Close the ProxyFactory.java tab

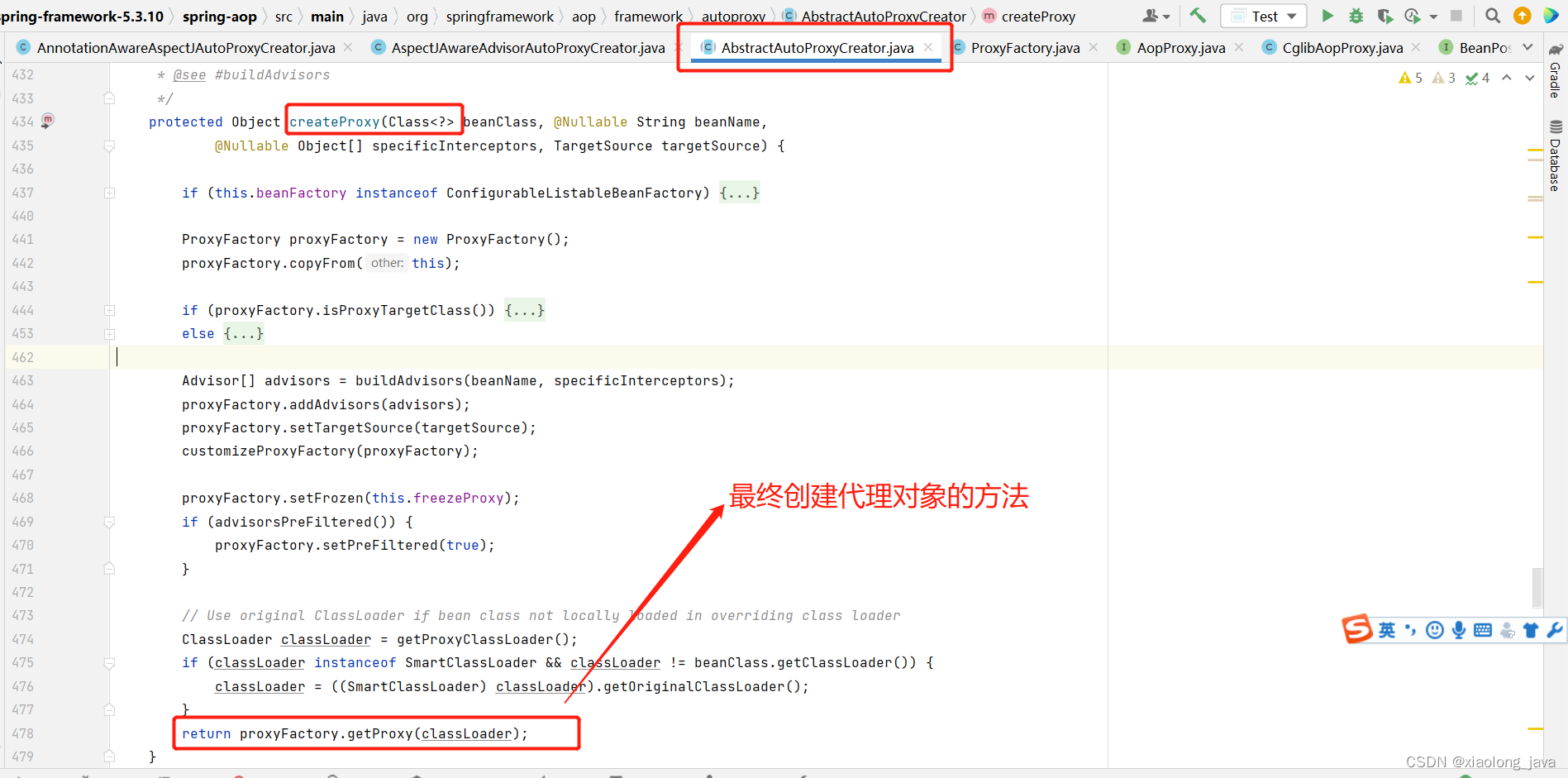tap(1094, 47)
